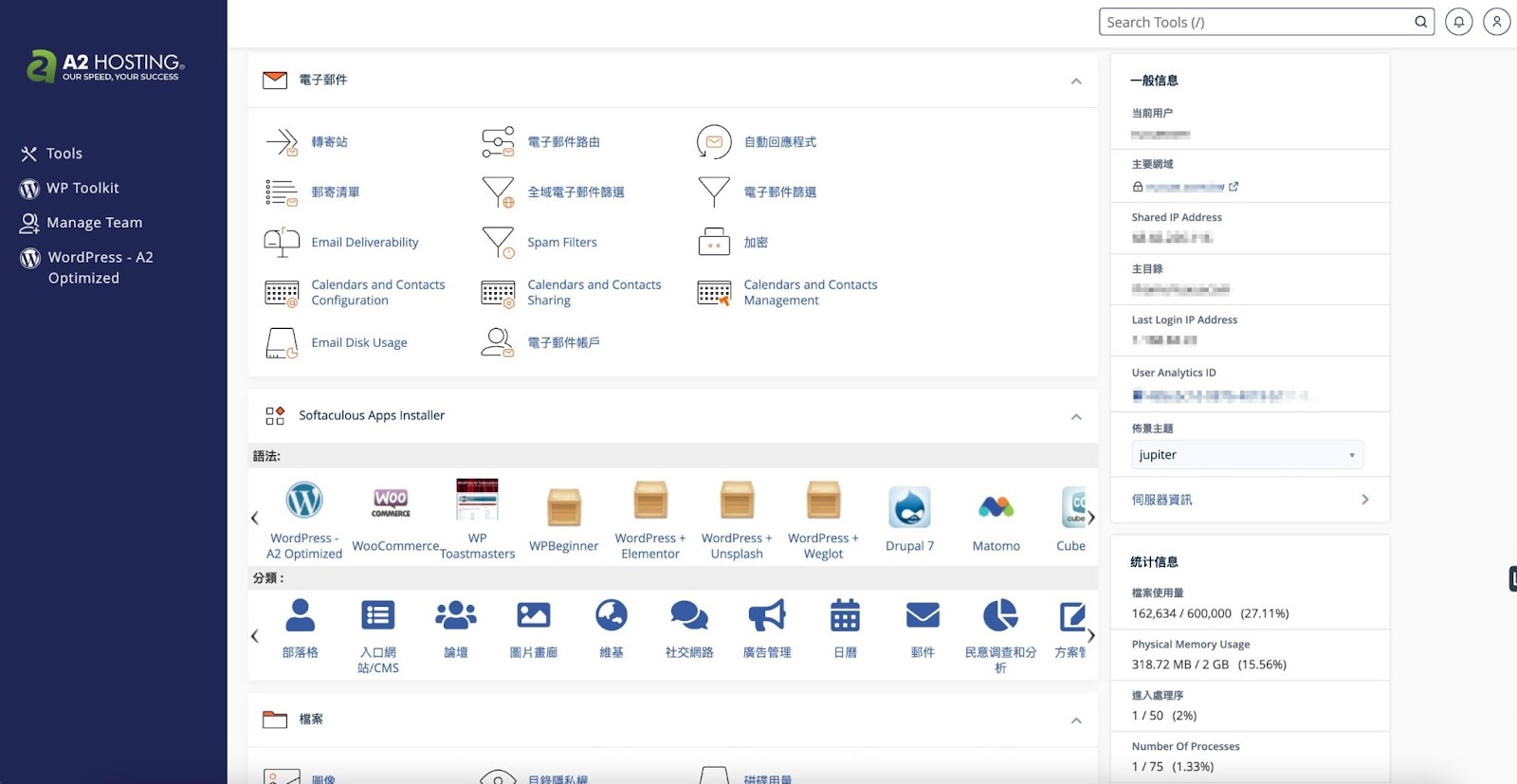The image size is (1517, 784).
Task: Open the 郵寄清單 mailing lists icon
Action: point(282,192)
